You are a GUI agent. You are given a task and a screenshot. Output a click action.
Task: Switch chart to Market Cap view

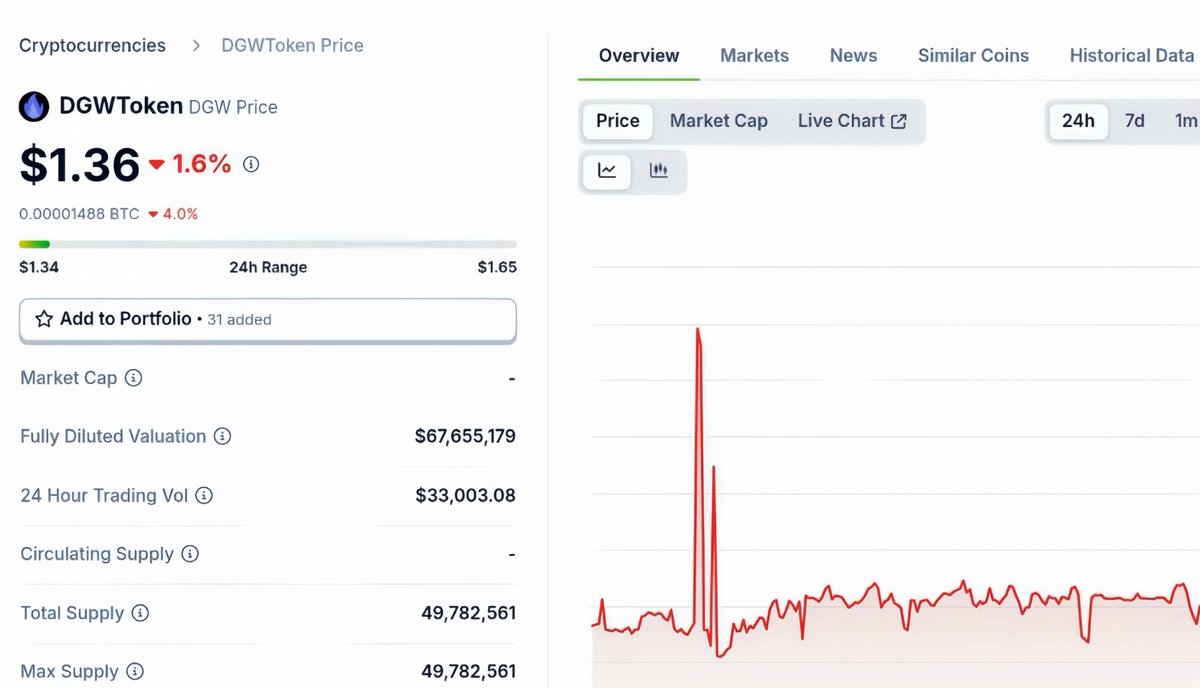[719, 120]
